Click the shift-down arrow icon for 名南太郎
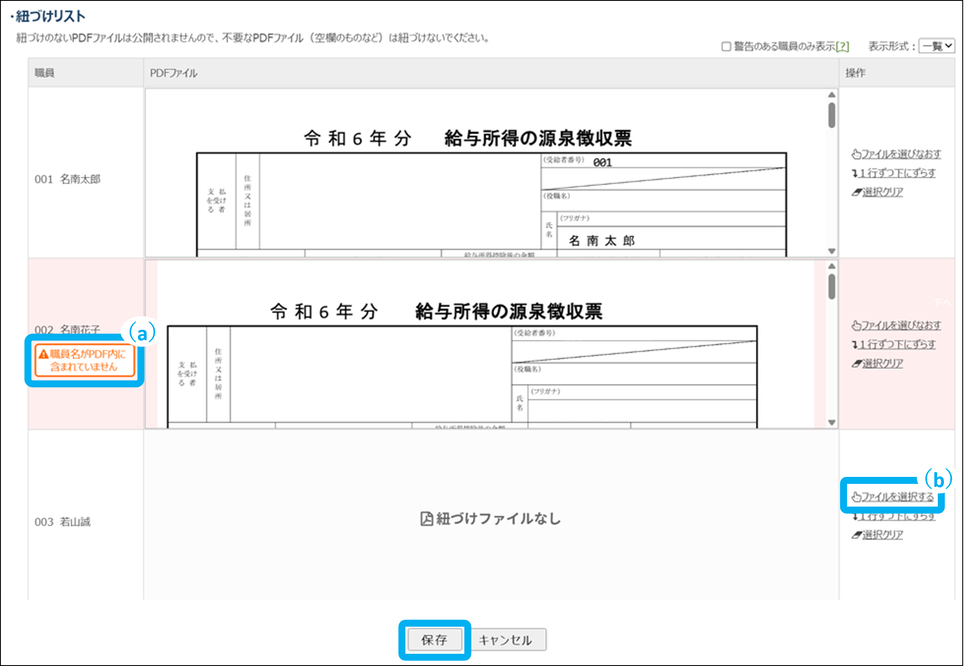Viewport: 964px width, 666px height. pos(854,174)
